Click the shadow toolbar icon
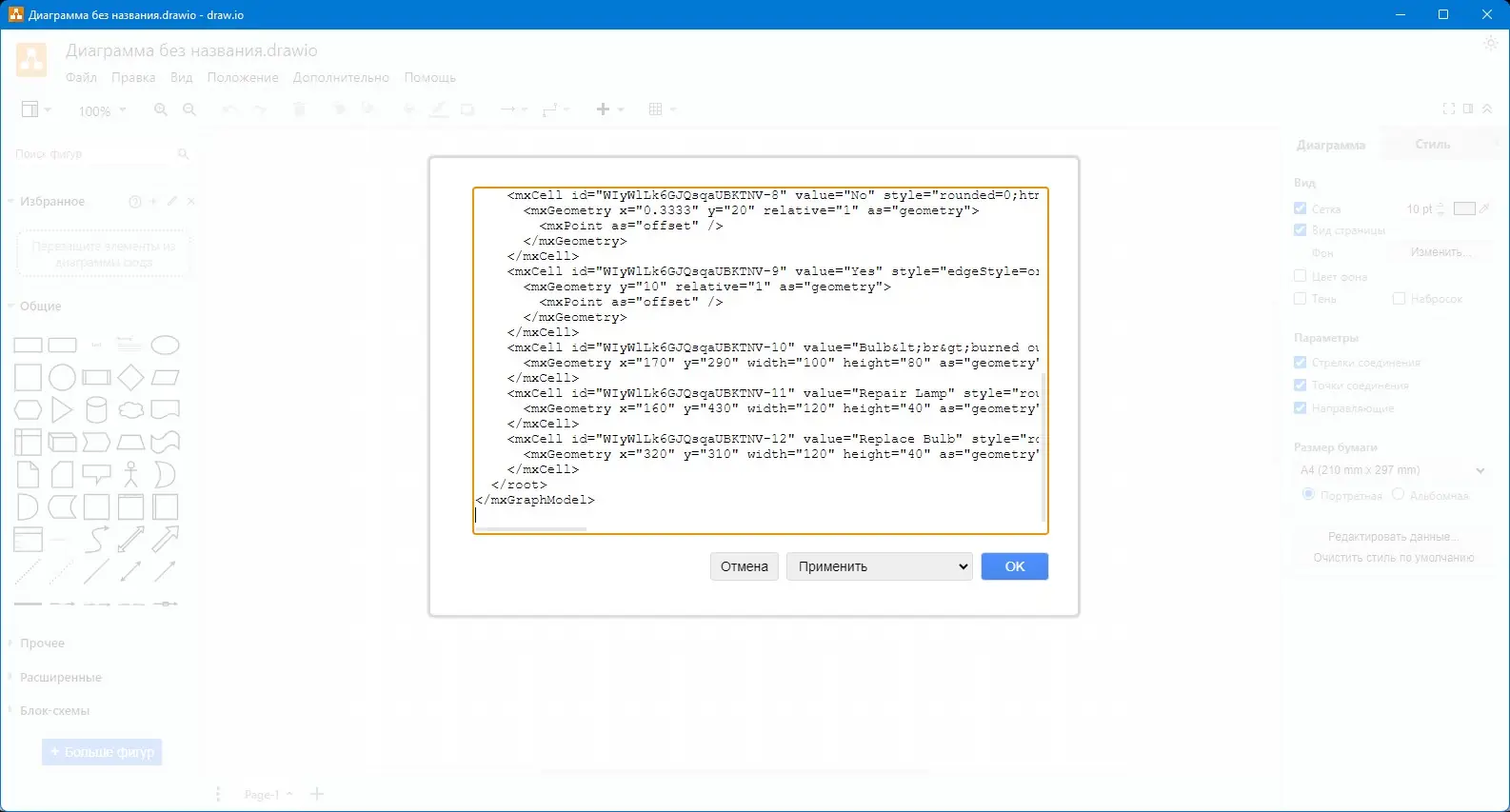Viewport: 1510px width, 812px height. coord(467,109)
